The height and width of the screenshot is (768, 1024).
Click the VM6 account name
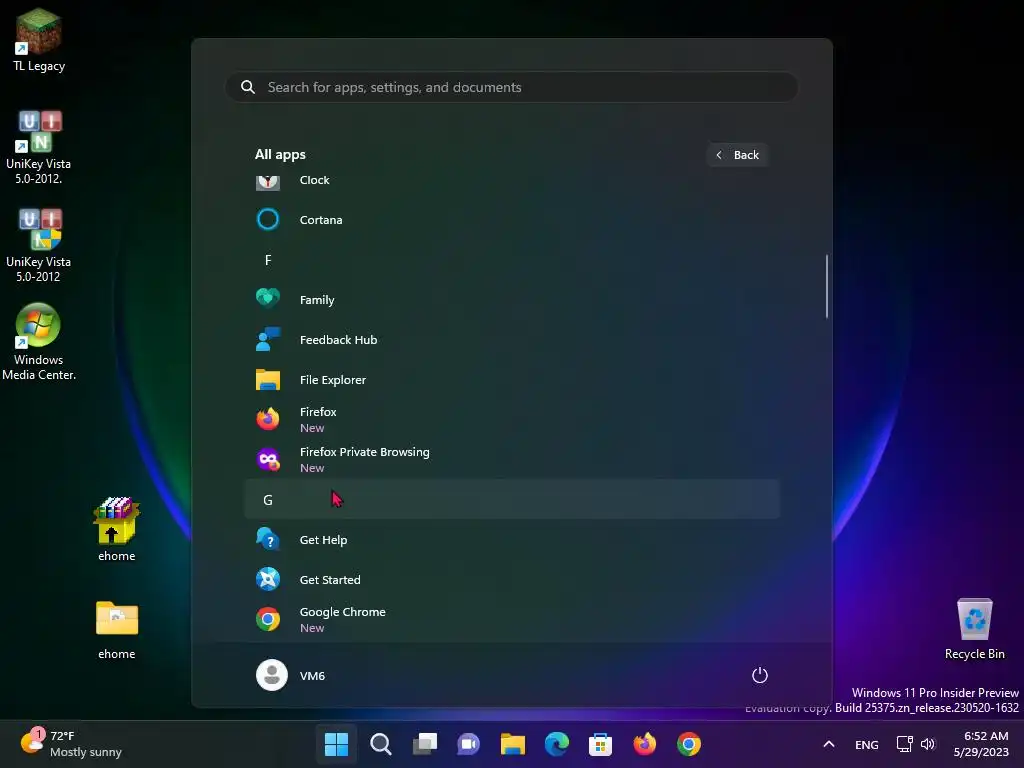(312, 676)
